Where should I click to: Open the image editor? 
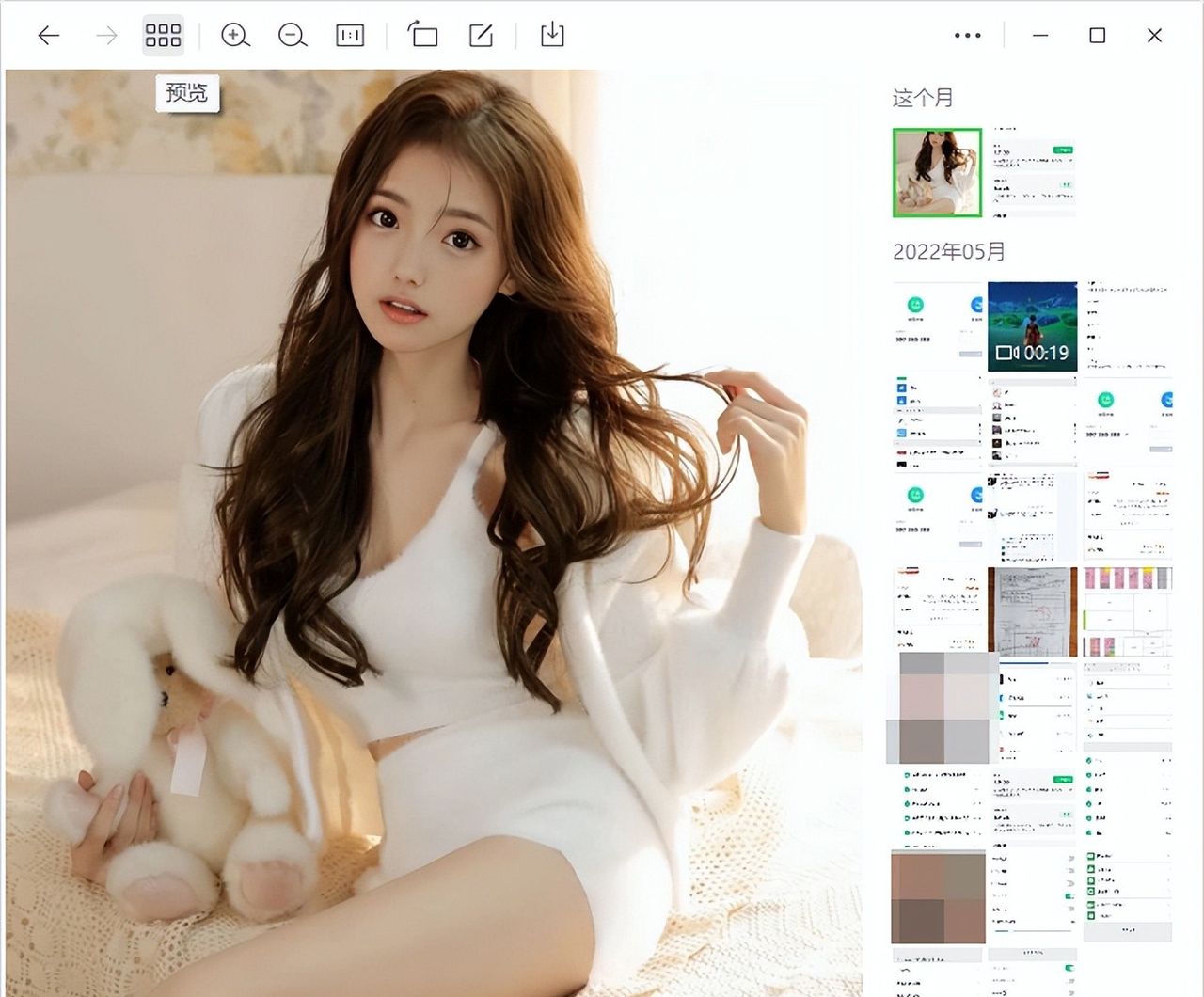481,36
